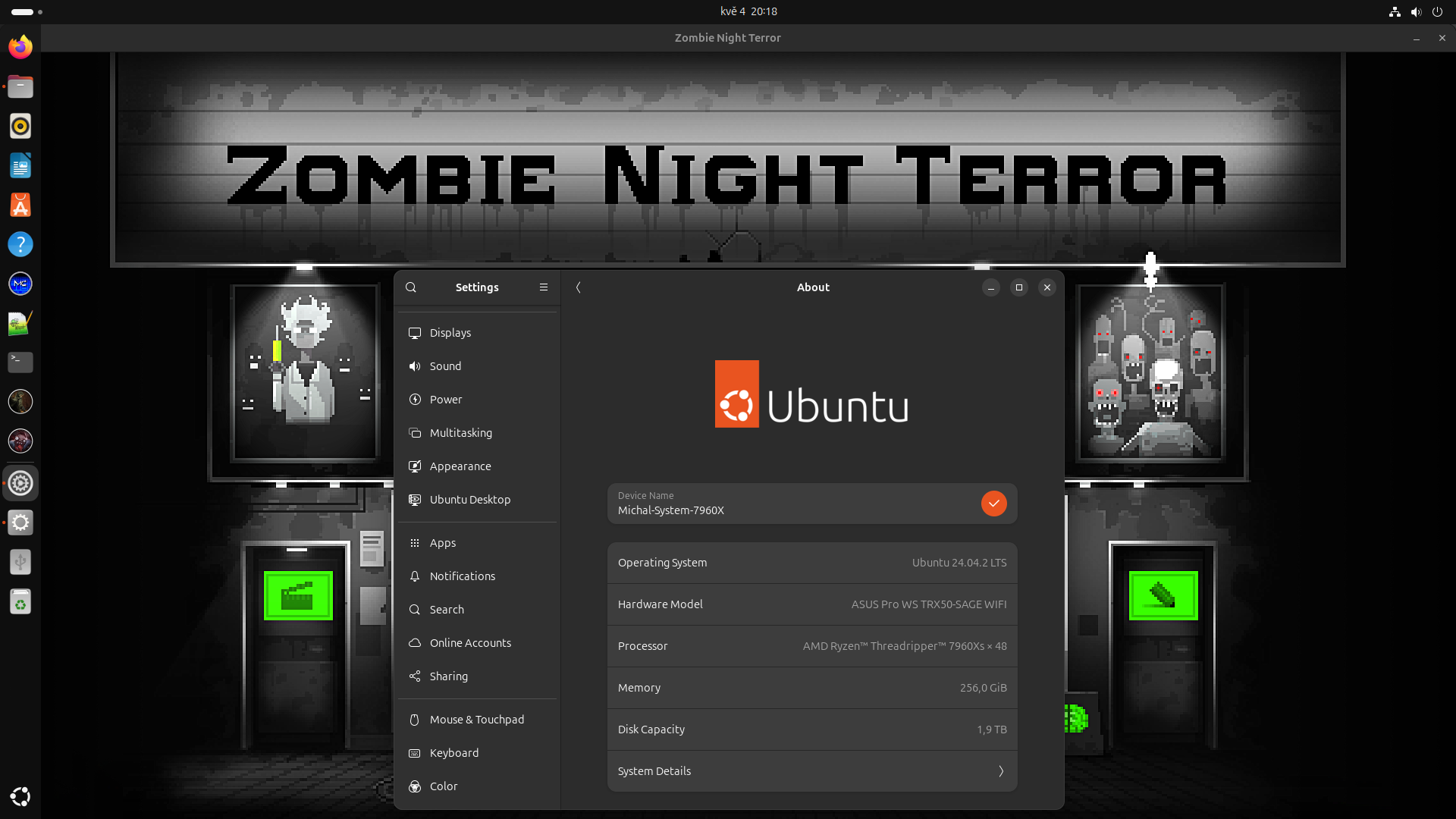Open the Trash icon in the dock
This screenshot has width=1456, height=819.
click(20, 602)
